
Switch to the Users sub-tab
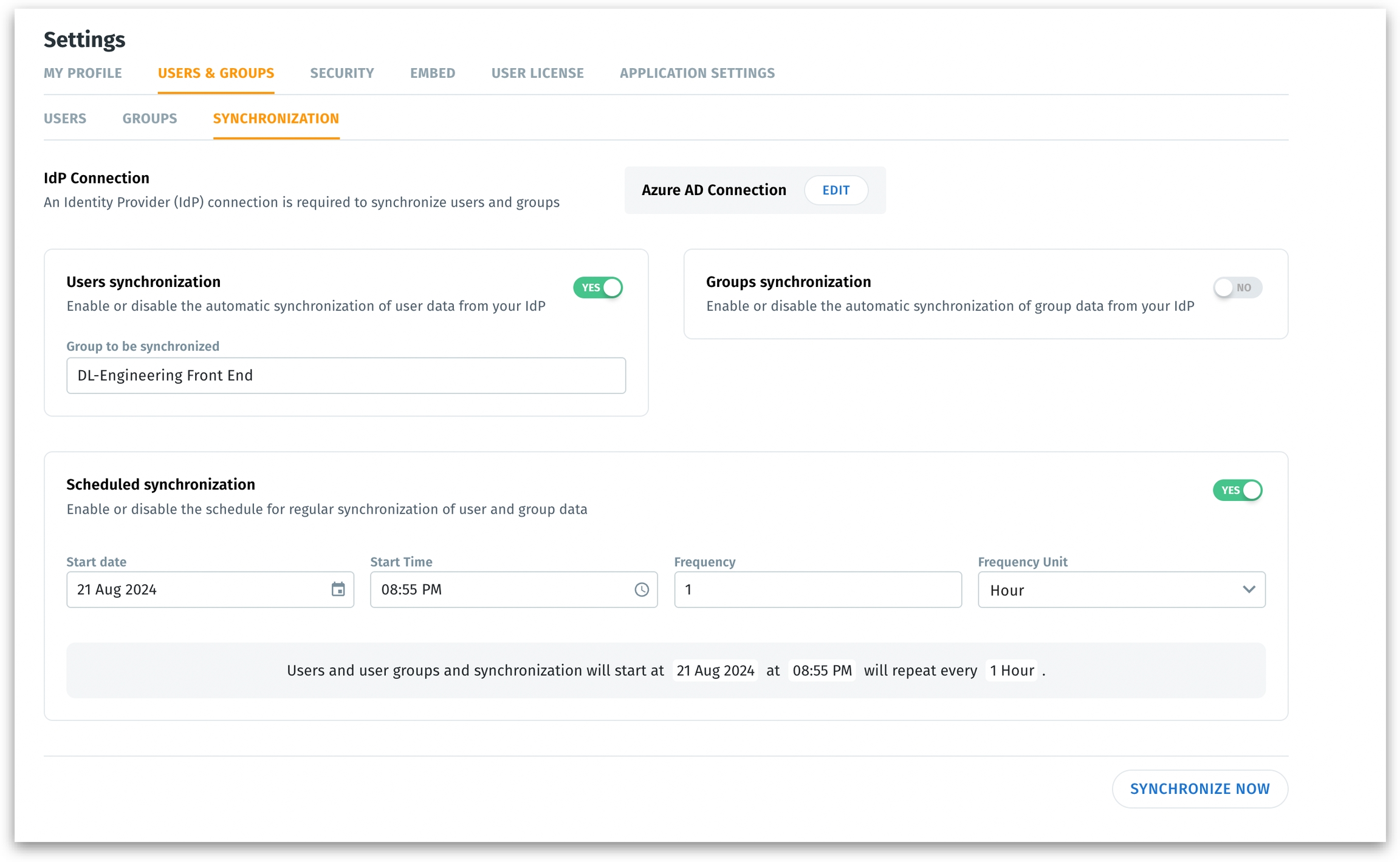[65, 119]
